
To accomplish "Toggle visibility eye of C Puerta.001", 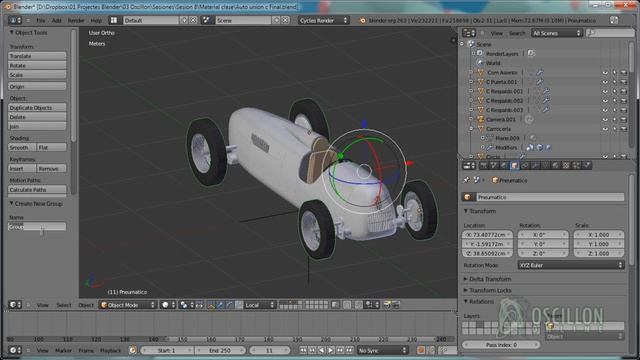I will point(605,82).
